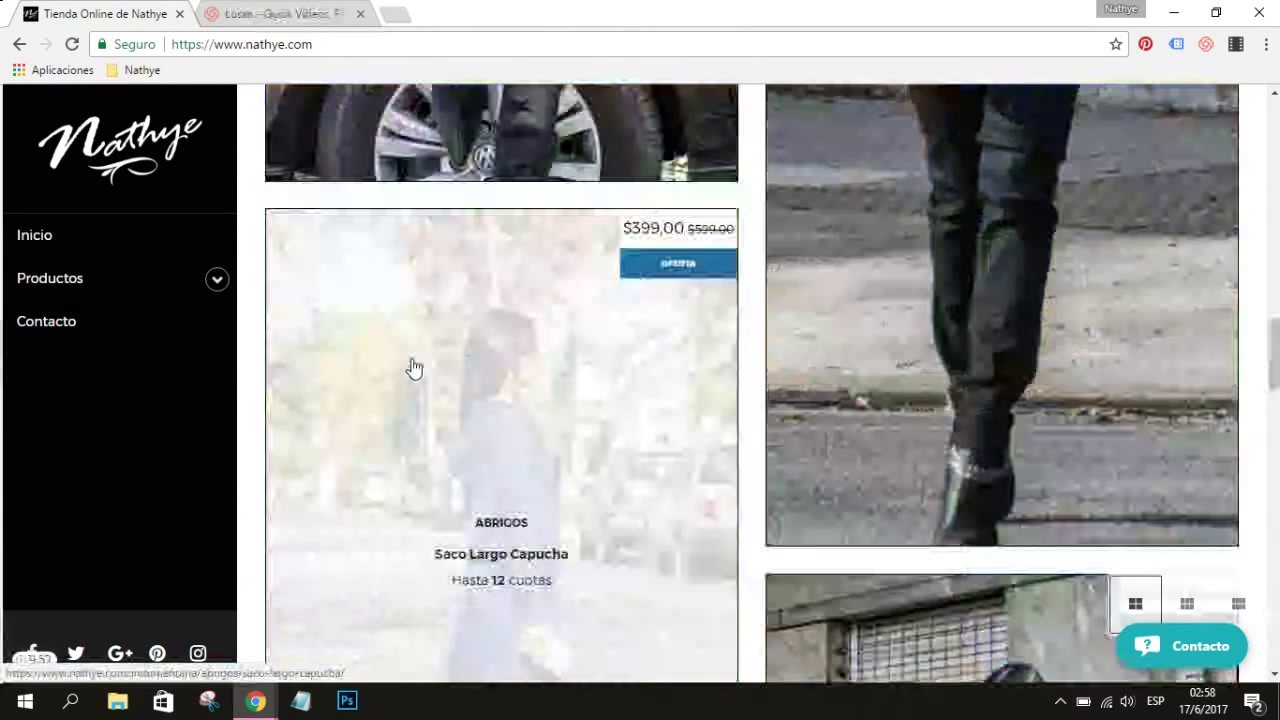The image size is (1280, 720).
Task: Open the Pinterest social link in sidebar
Action: 157,653
